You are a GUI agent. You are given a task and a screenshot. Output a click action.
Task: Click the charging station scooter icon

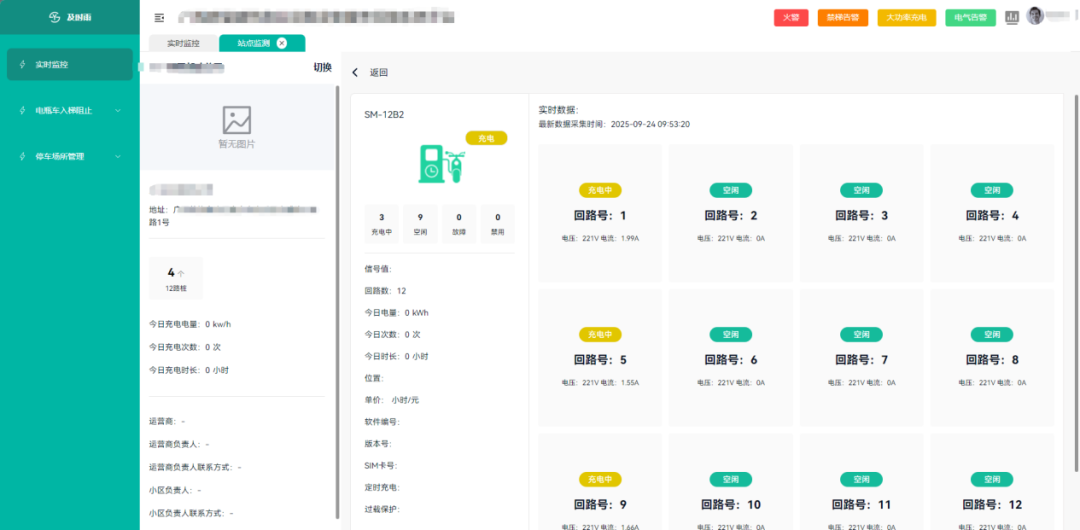[x=440, y=164]
